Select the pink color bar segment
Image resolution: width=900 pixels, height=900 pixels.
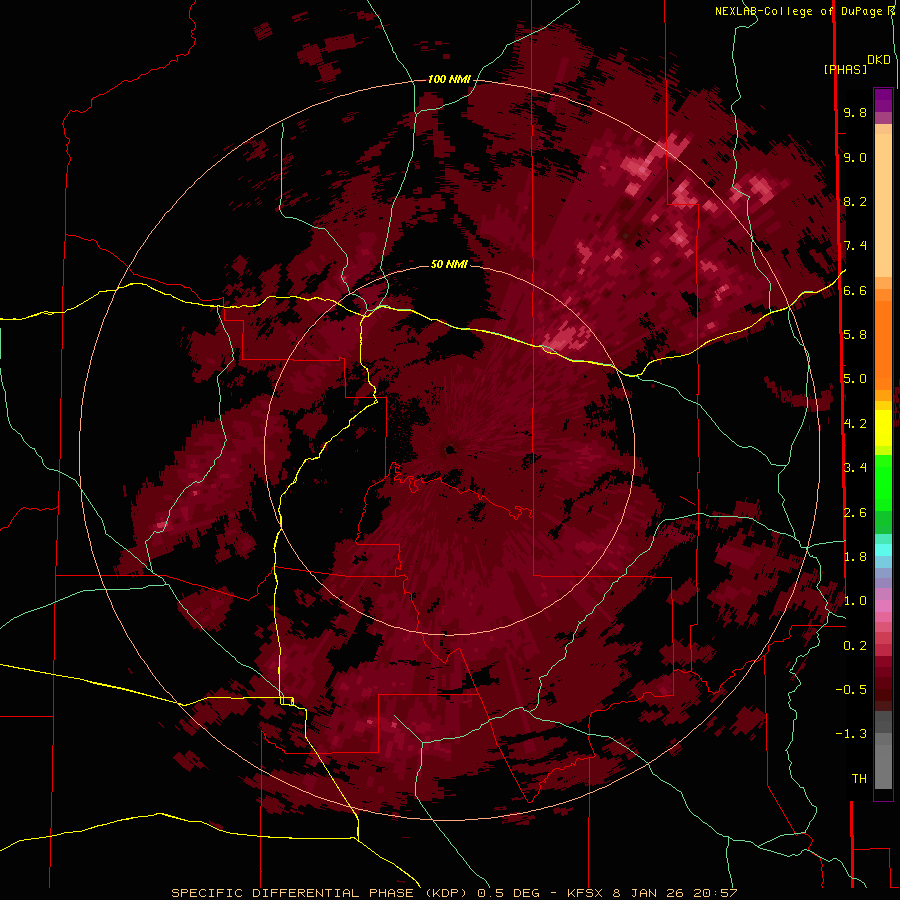(x=883, y=605)
